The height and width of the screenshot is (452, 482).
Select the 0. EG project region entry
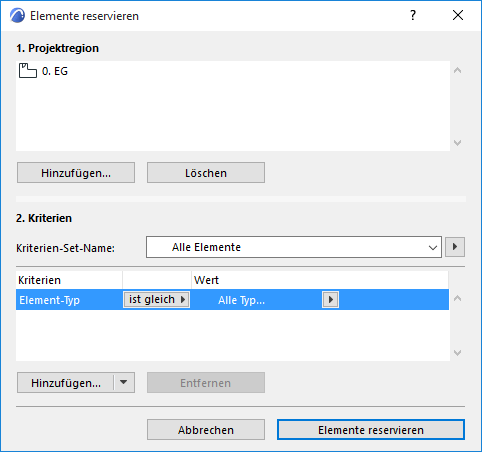[x=233, y=71]
